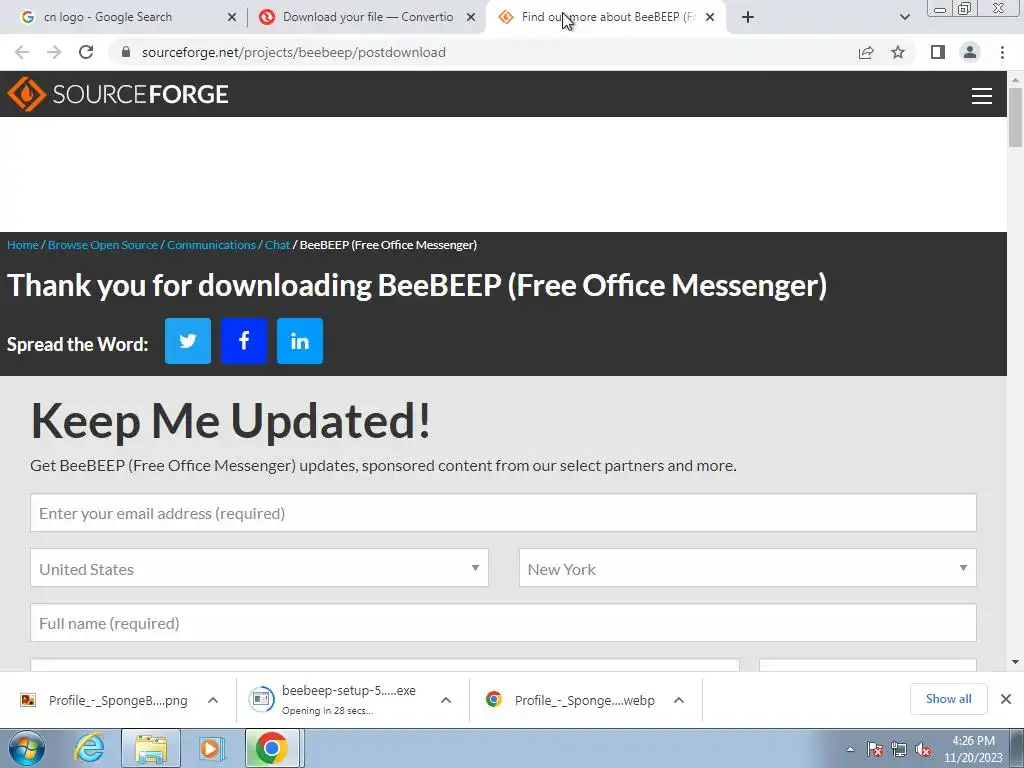Close the BeeBEEP tab
Viewport: 1024px width, 768px height.
(x=710, y=18)
